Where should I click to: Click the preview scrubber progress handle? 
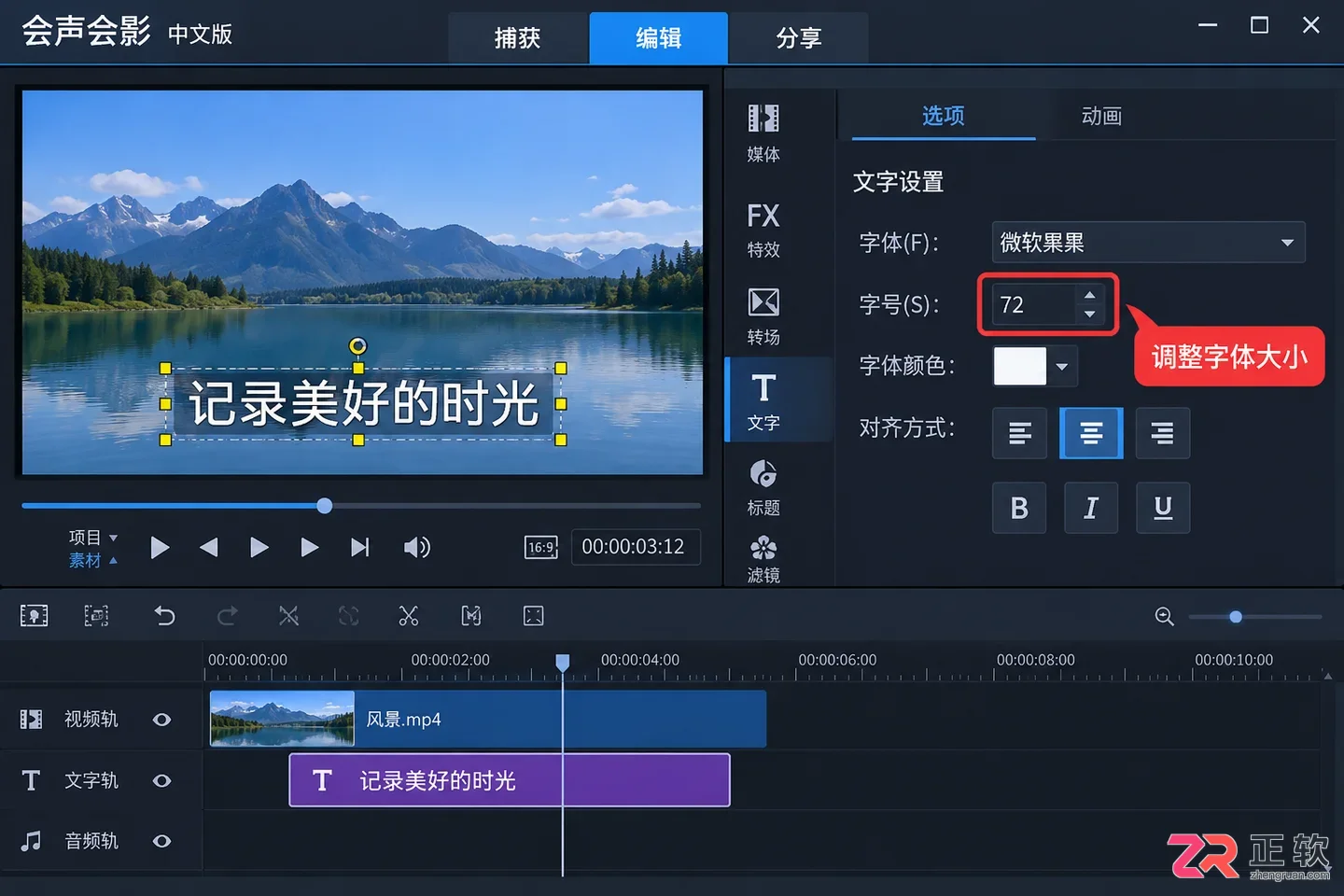[324, 506]
